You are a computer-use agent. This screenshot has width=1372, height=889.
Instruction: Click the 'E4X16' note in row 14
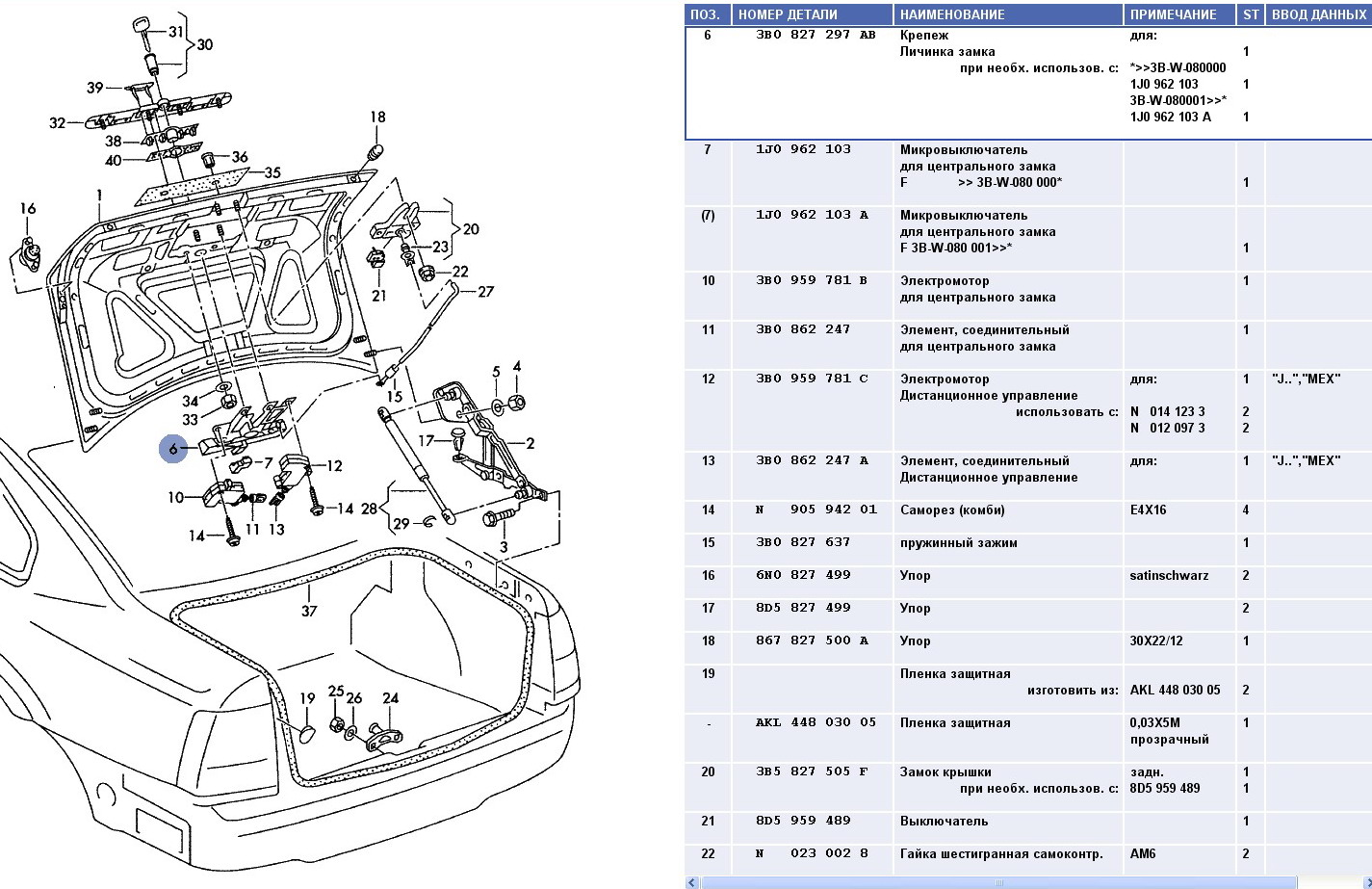(x=1148, y=510)
